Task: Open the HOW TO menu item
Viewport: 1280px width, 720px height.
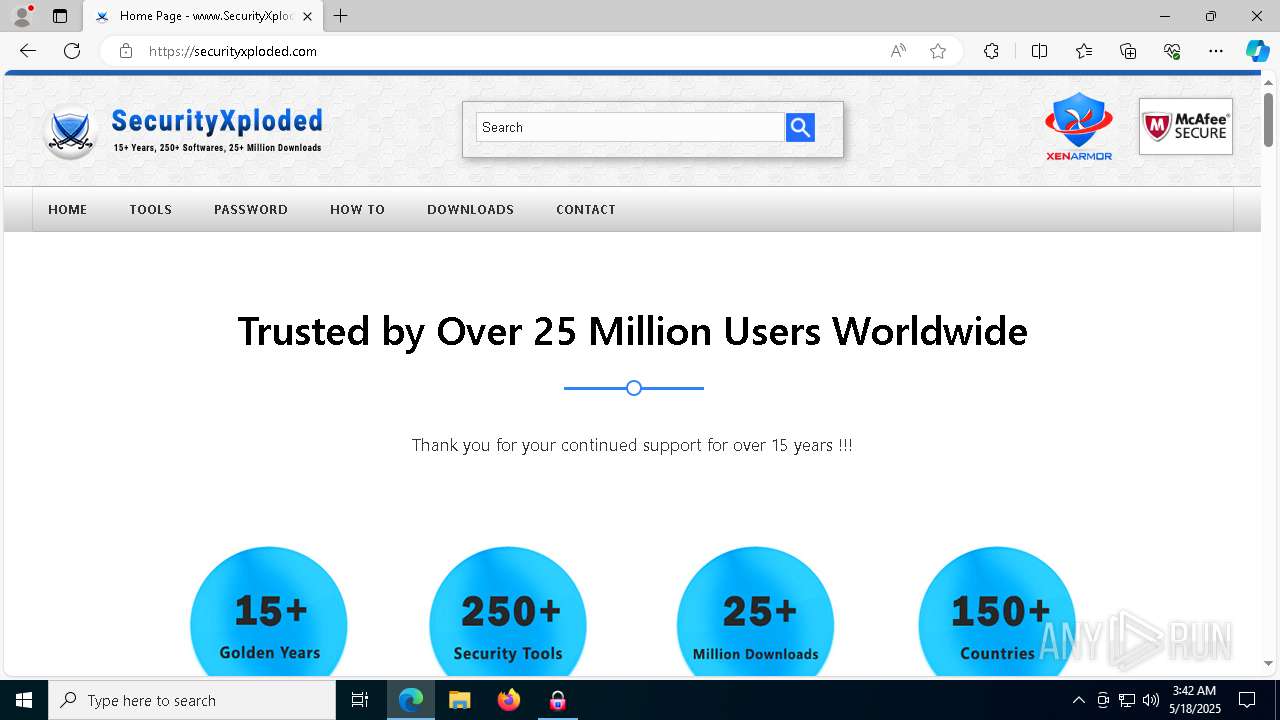Action: (x=357, y=209)
